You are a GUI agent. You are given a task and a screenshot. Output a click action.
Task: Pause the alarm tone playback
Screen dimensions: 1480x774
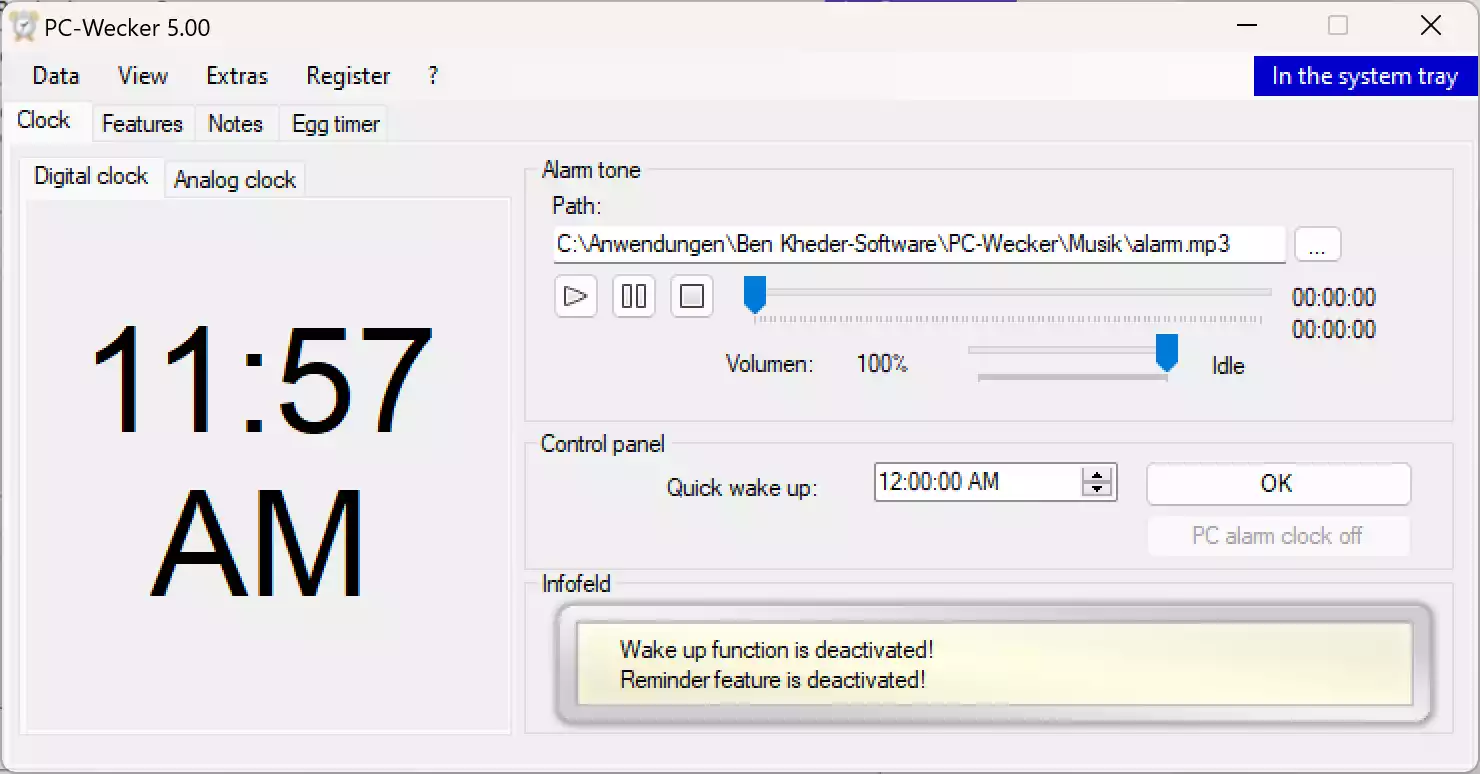pyautogui.click(x=633, y=296)
